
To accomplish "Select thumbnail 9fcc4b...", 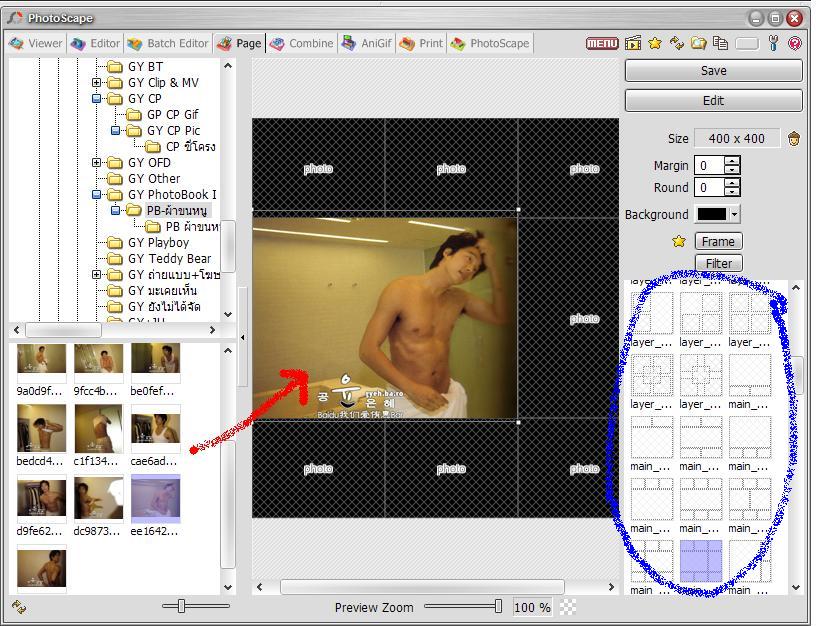I will (x=98, y=358).
